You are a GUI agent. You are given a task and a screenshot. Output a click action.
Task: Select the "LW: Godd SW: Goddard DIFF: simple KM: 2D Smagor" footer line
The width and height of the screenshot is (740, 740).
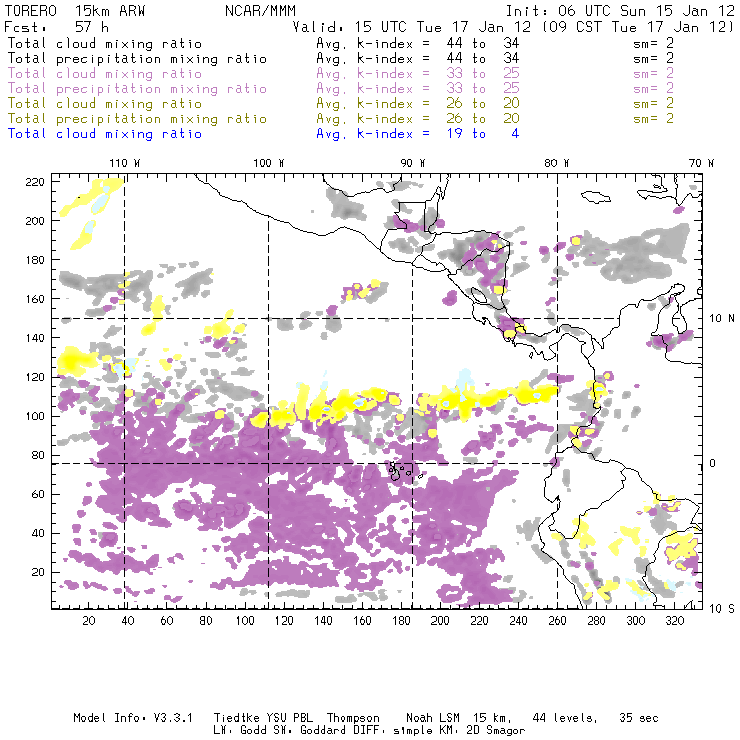(369, 731)
